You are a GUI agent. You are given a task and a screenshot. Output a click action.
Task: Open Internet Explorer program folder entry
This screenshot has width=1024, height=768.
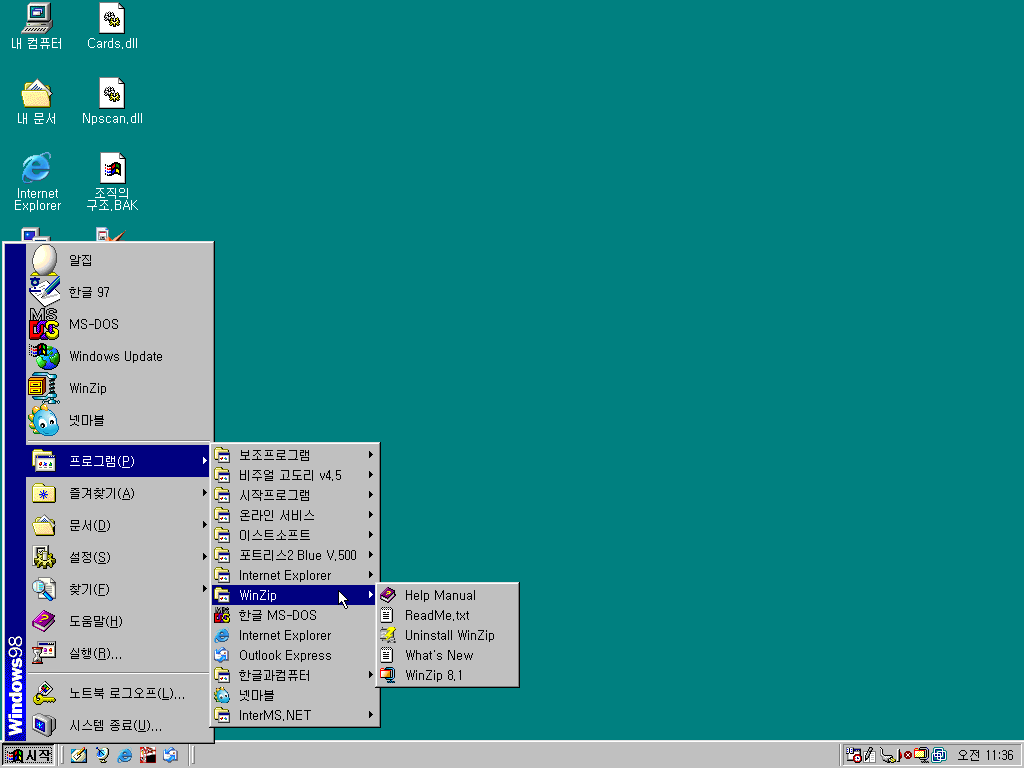[295, 575]
